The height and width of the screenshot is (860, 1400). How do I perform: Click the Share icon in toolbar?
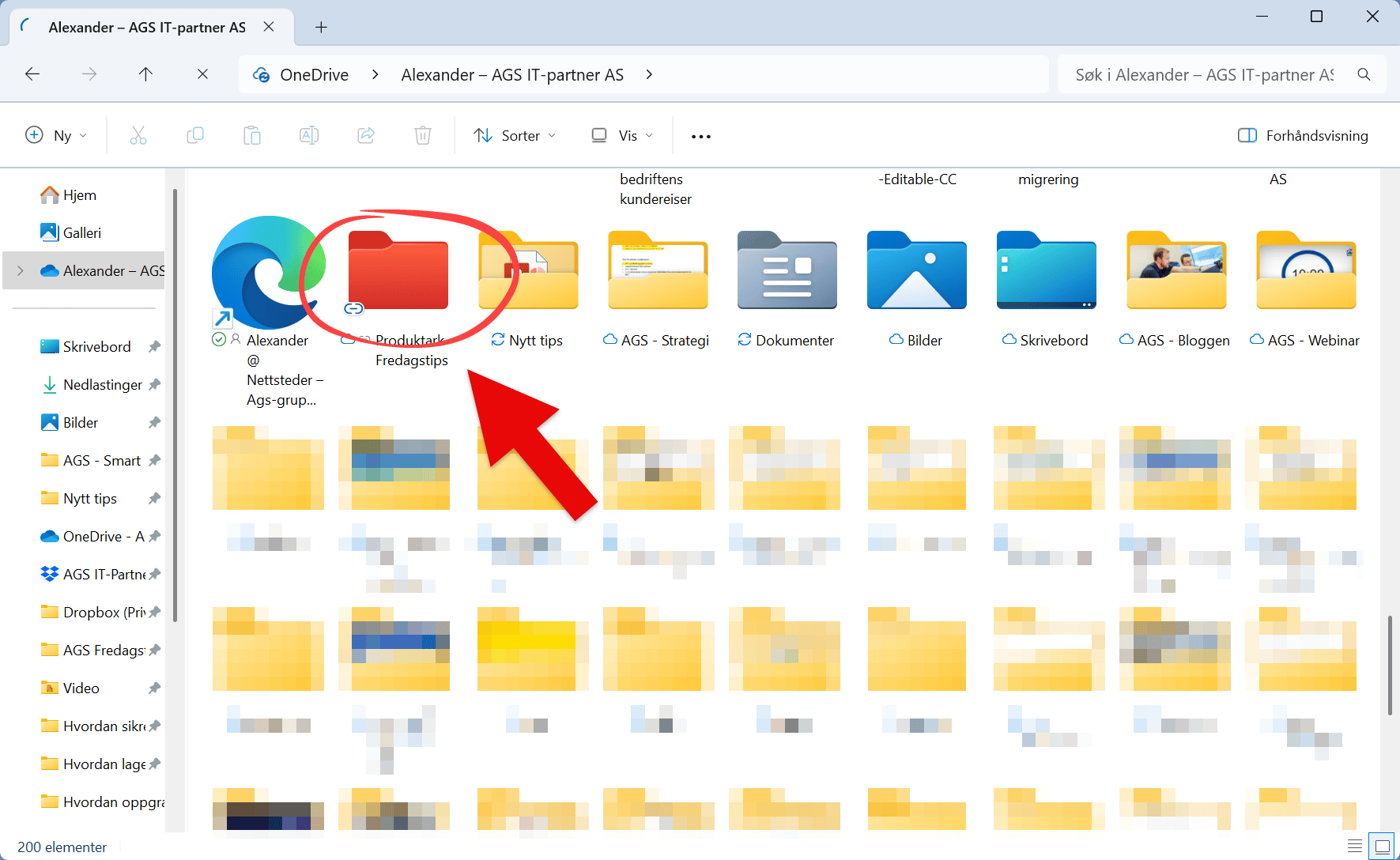tap(366, 136)
